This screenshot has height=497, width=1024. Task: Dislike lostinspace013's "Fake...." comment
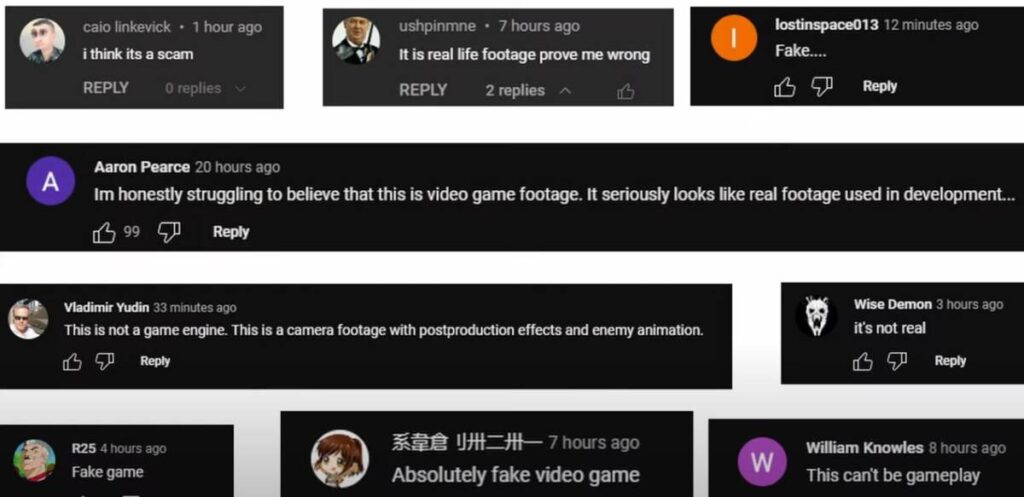click(x=822, y=87)
